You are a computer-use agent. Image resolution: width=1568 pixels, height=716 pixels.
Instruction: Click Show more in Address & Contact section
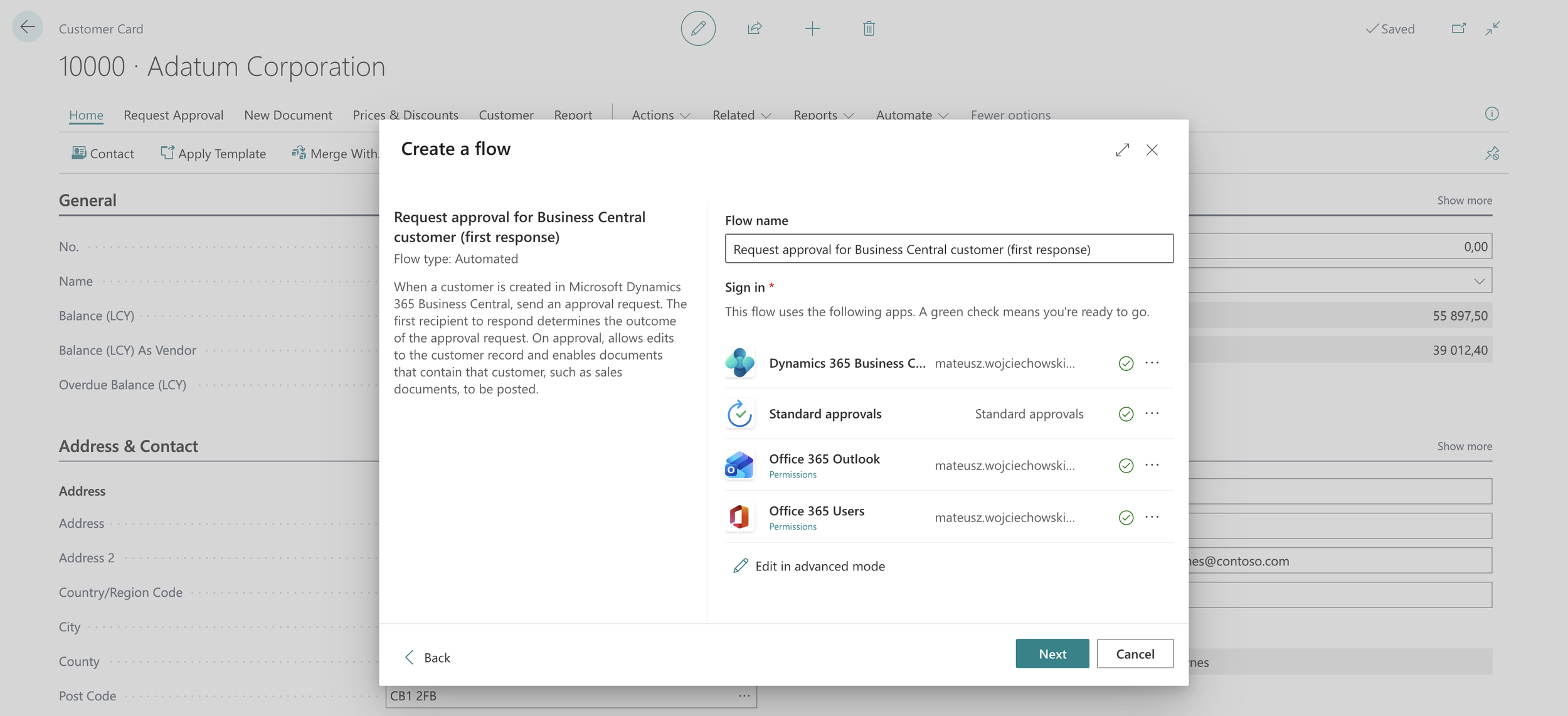[x=1465, y=446]
